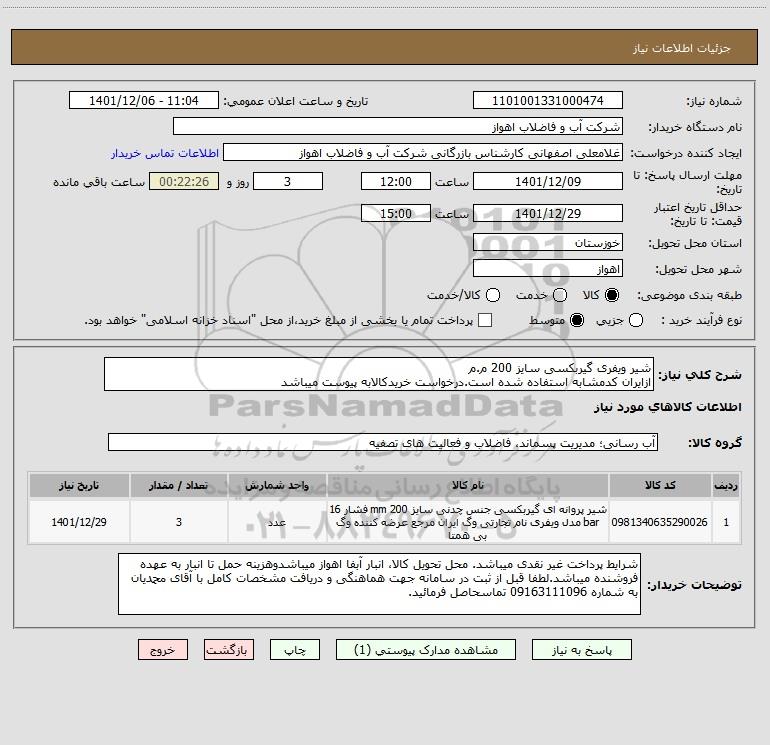Click the deadline time field 12:00

pos(396,181)
